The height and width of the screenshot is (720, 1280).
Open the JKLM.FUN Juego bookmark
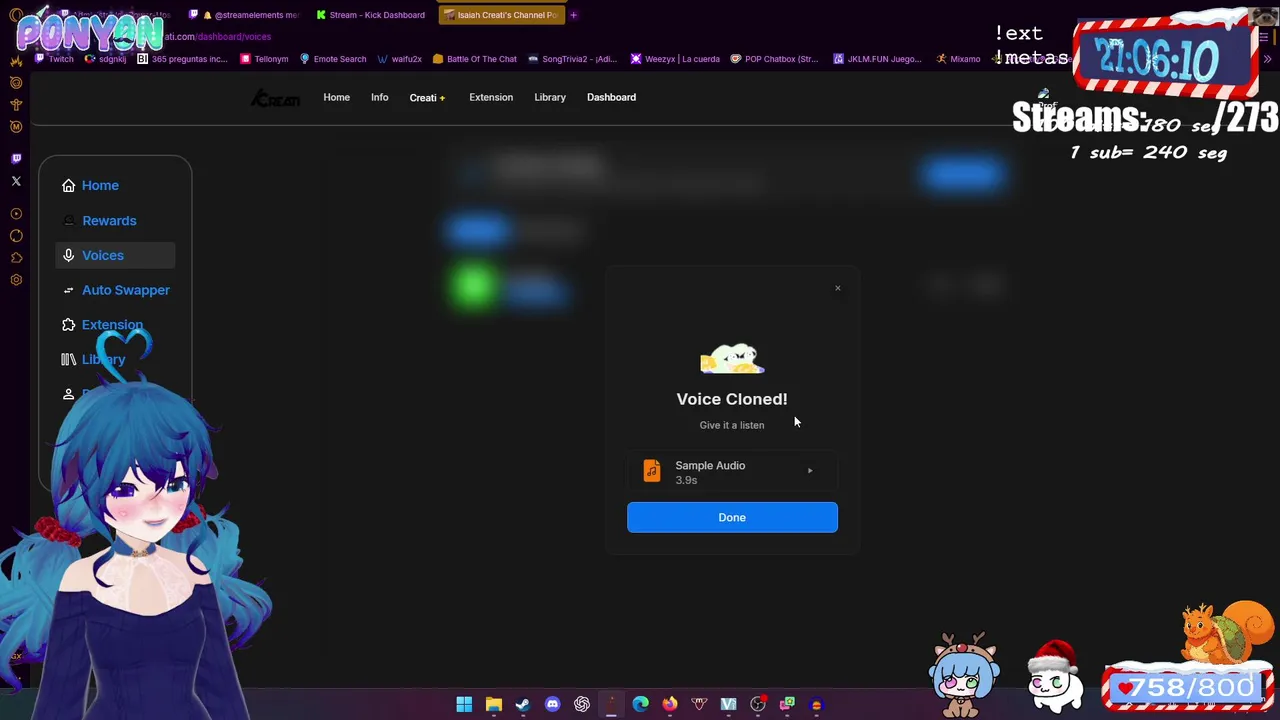tap(878, 59)
